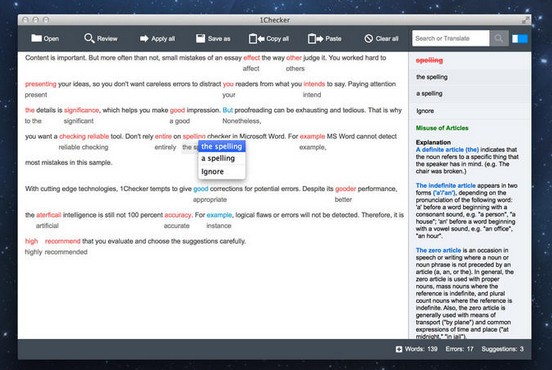Image resolution: width=552 pixels, height=370 pixels.
Task: Click the blue word 'But'
Action: 227,110
